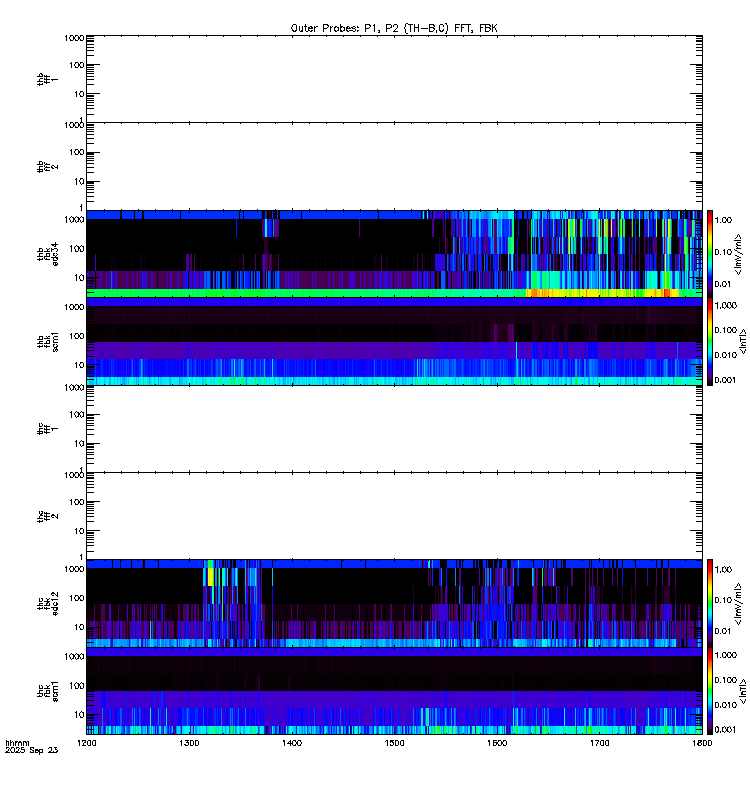Click the thc fbk edc12 spectrogram panel
The width and height of the screenshot is (750, 800).
point(394,604)
